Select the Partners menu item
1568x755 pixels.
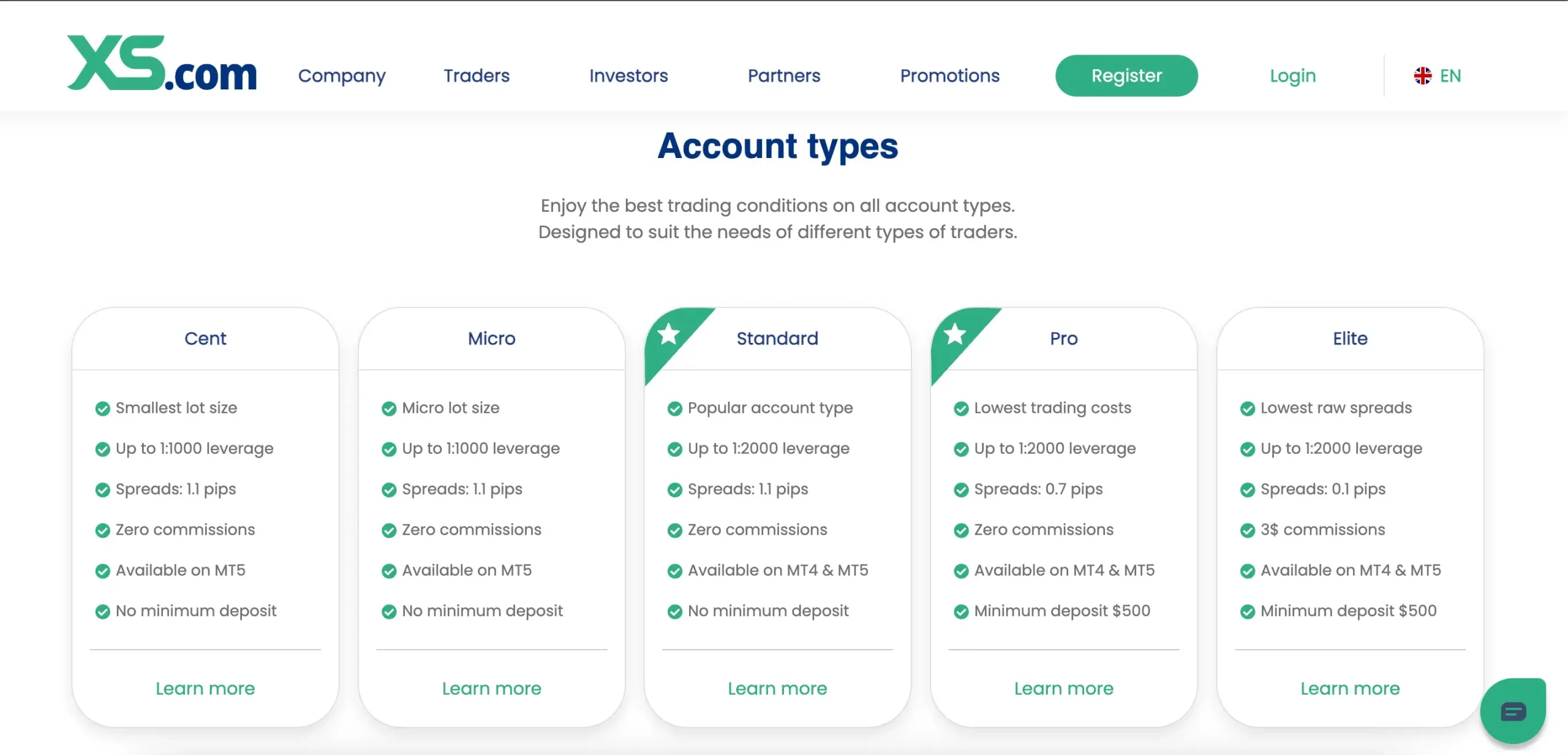784,75
